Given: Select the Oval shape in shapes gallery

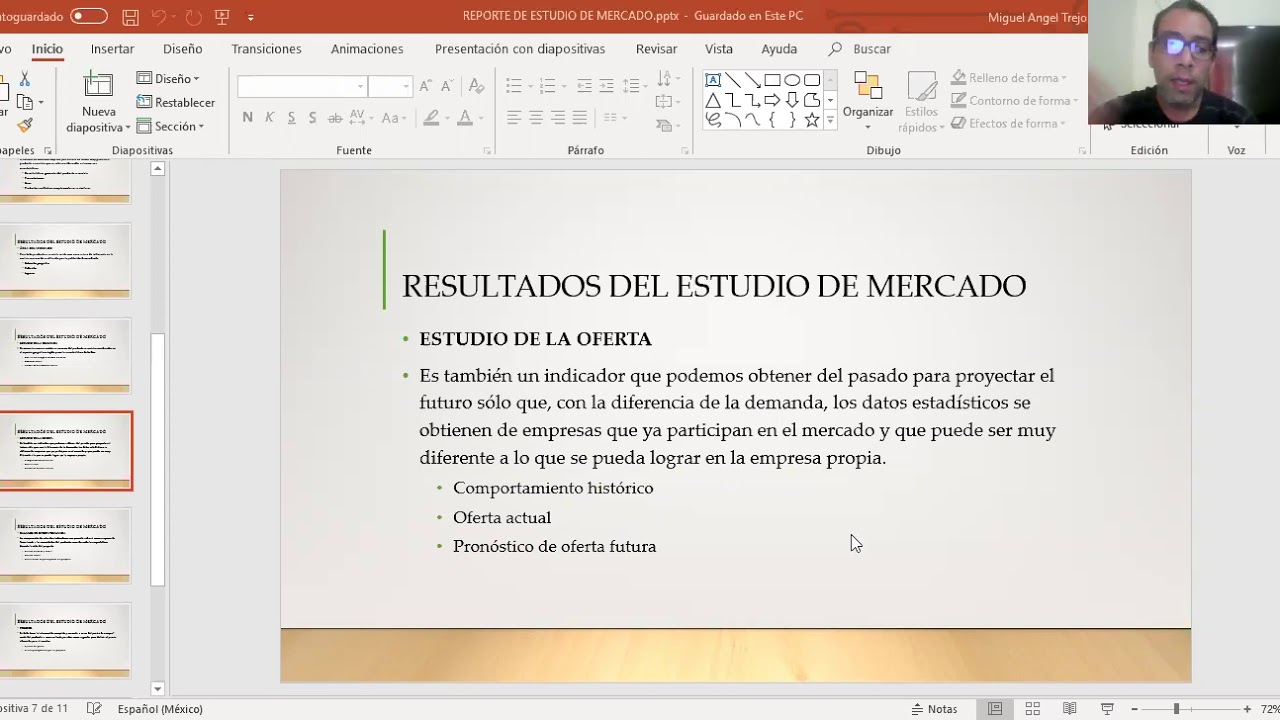Looking at the screenshot, I should pyautogui.click(x=792, y=80).
